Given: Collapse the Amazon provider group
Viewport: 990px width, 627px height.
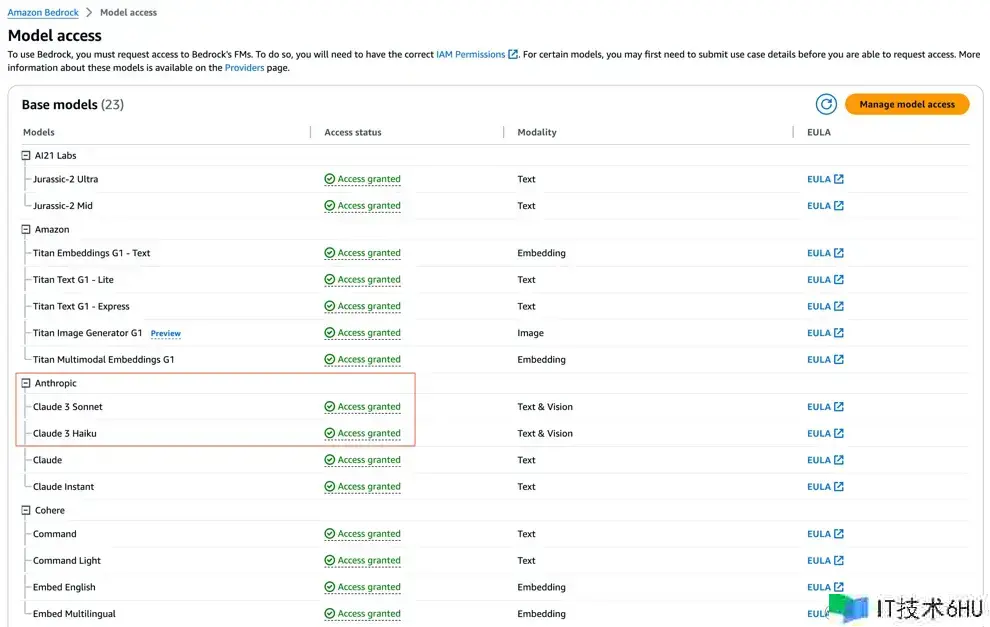Looking at the screenshot, I should pos(27,230).
